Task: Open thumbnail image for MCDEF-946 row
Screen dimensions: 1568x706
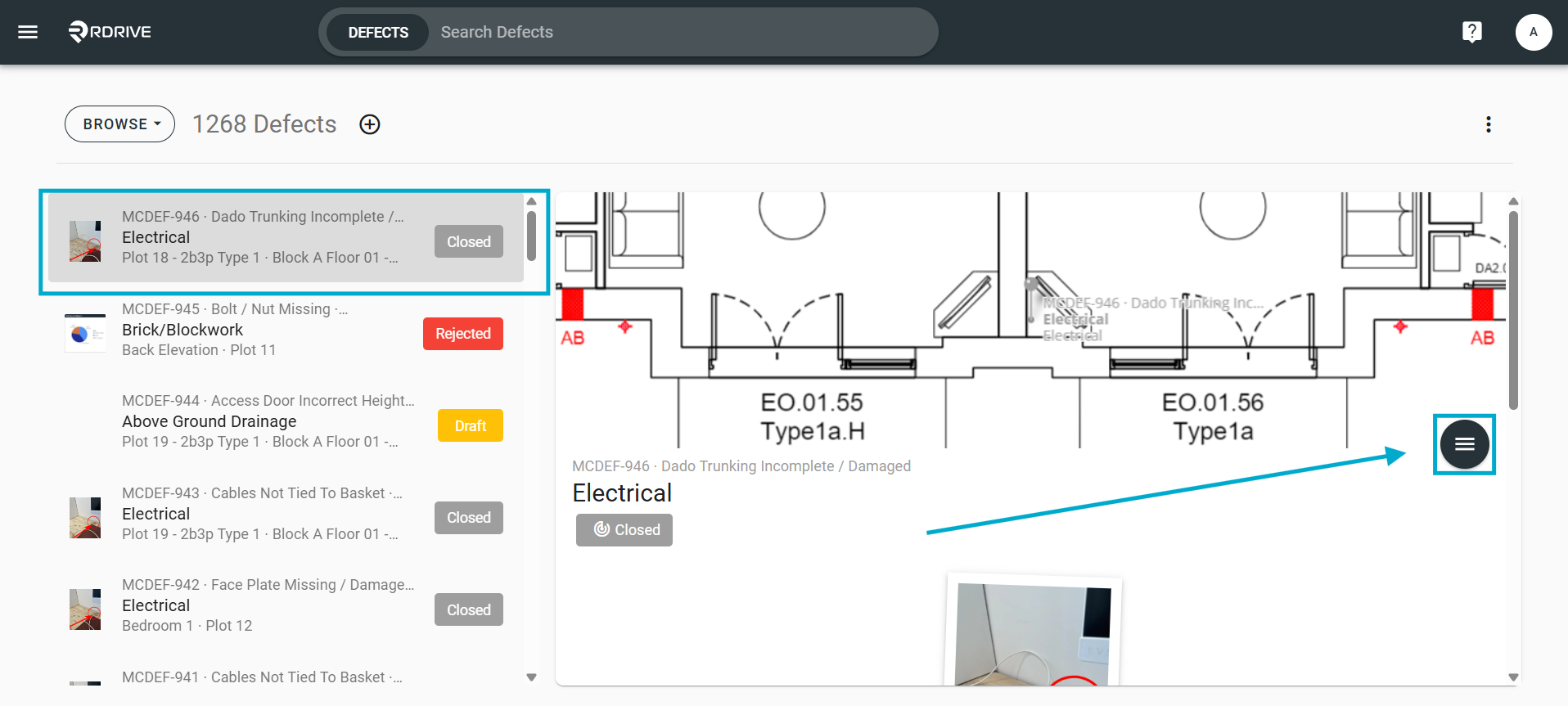Action: pos(85,241)
